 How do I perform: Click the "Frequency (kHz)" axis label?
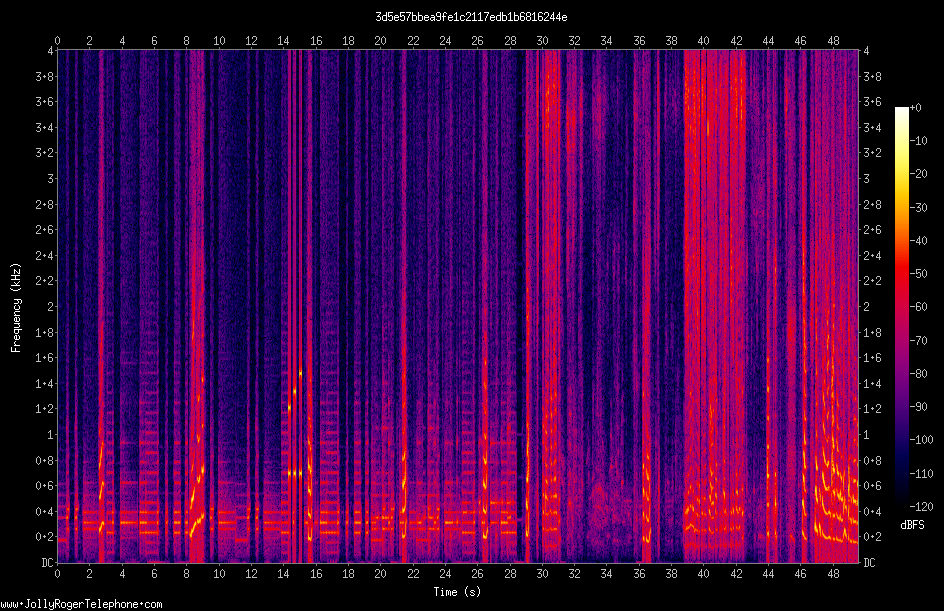[16, 308]
